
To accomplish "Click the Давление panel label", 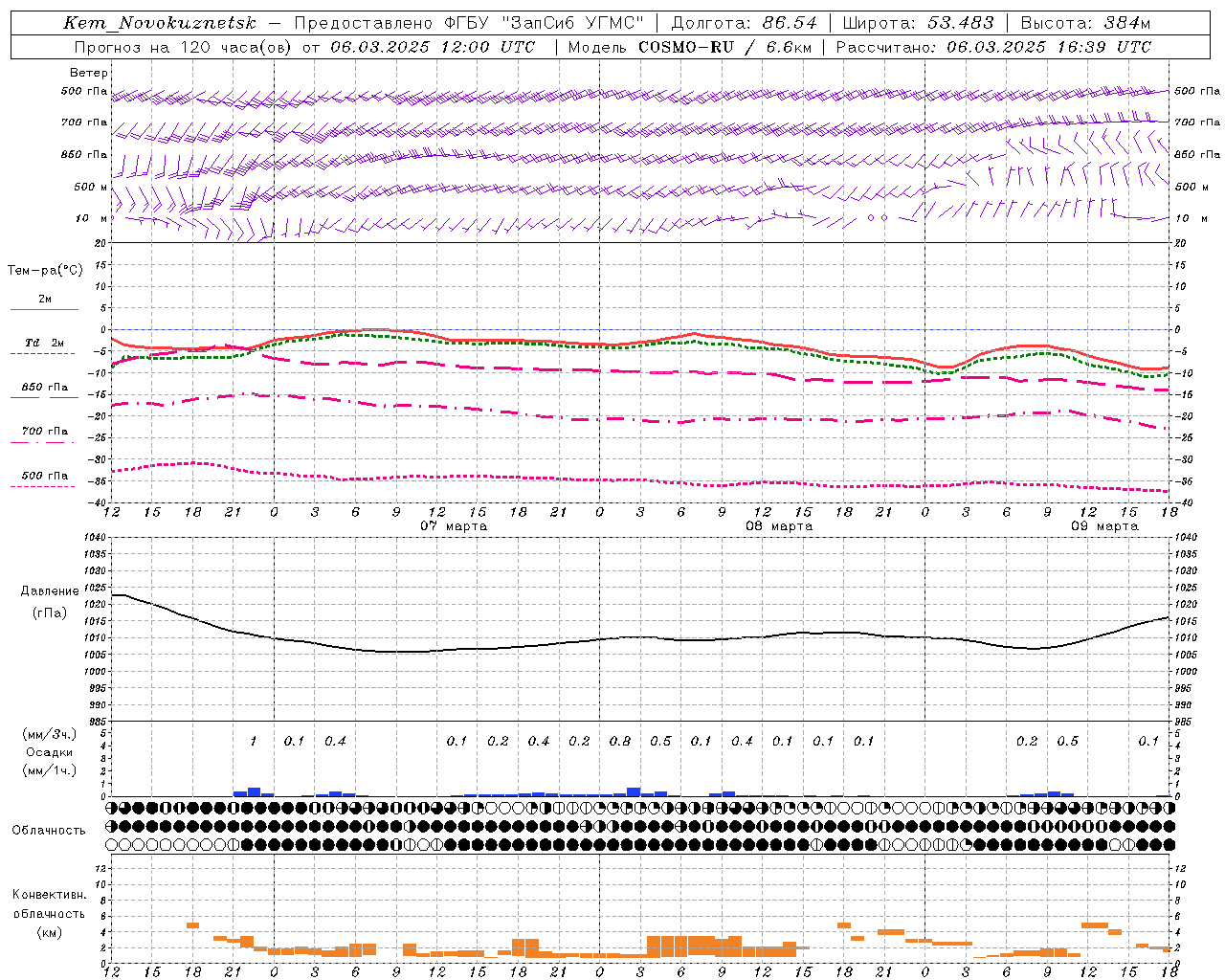I will (x=50, y=591).
